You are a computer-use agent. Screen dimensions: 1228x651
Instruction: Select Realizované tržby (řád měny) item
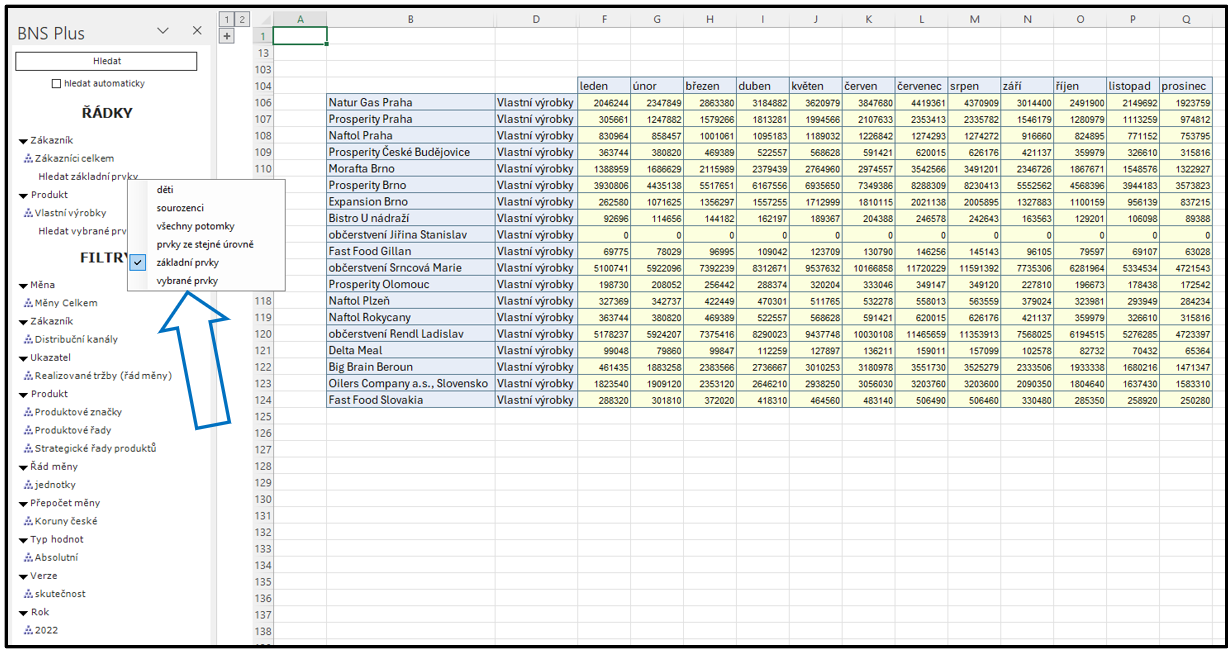coord(103,376)
